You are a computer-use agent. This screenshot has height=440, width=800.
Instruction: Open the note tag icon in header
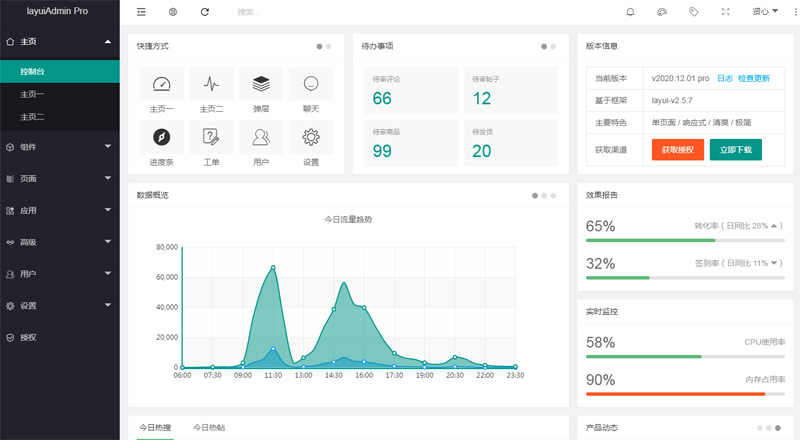(x=693, y=12)
